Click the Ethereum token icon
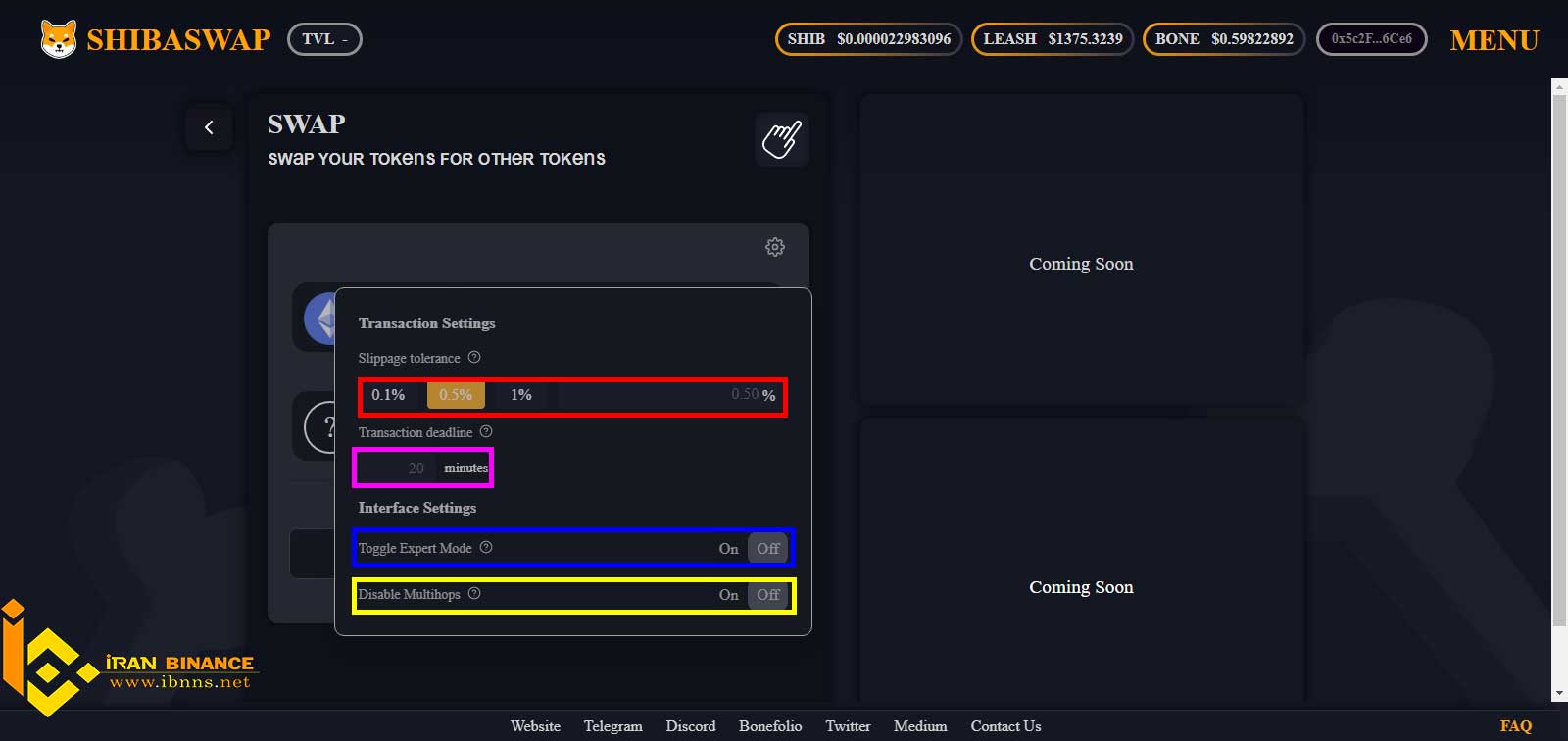 coord(320,319)
